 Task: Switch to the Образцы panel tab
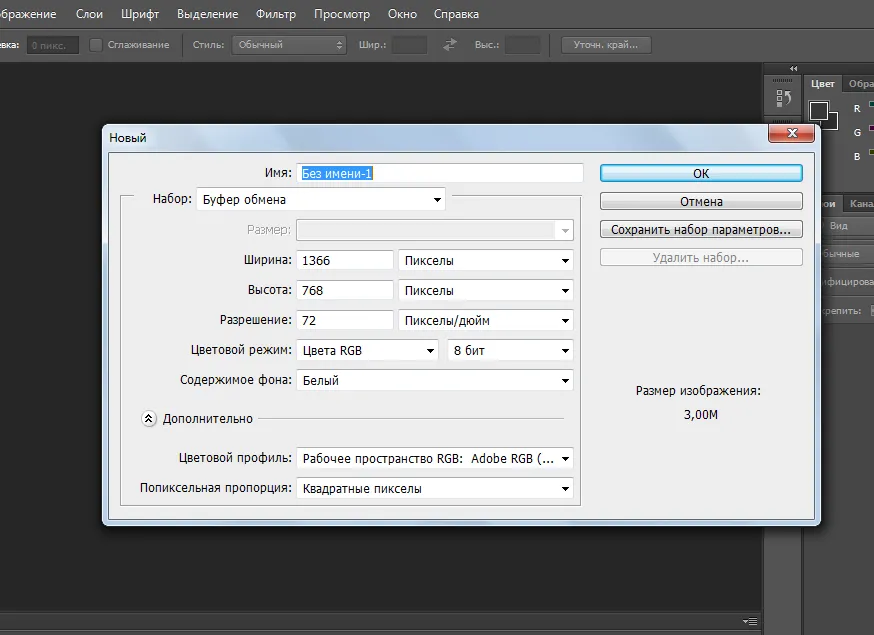click(x=860, y=84)
